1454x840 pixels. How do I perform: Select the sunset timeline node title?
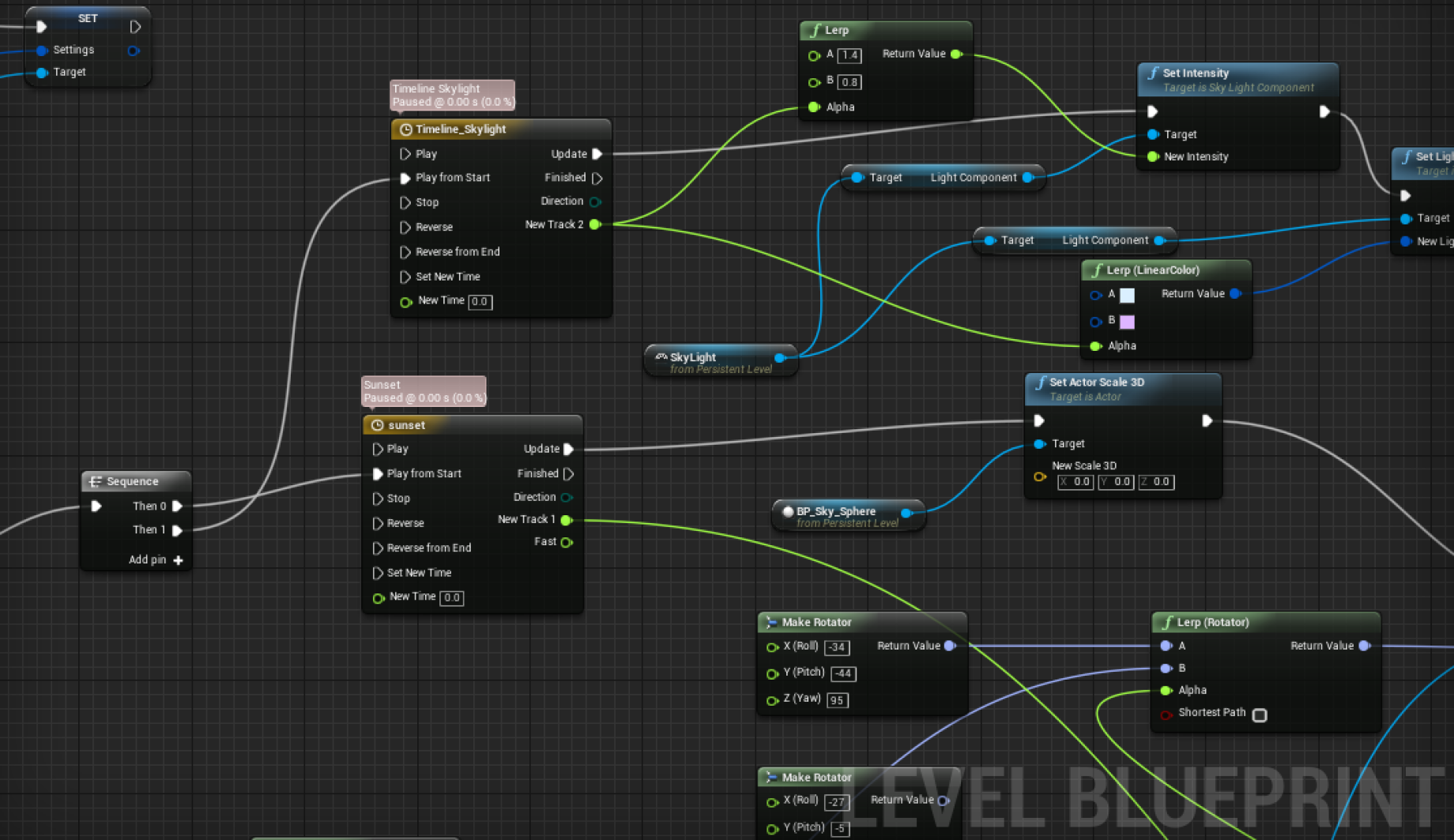406,425
